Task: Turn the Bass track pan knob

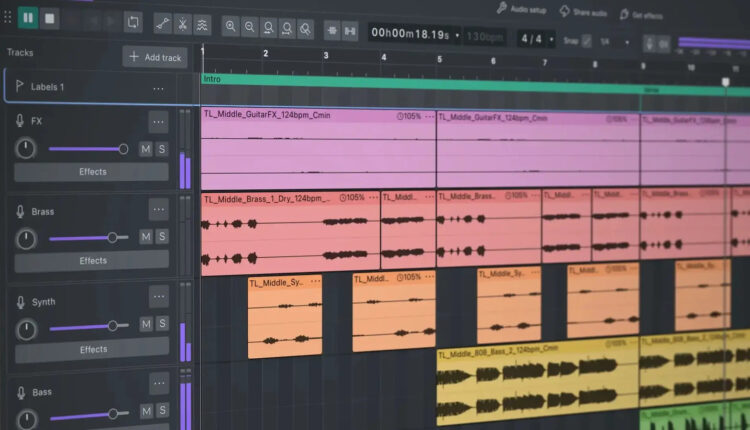Action: [27, 419]
